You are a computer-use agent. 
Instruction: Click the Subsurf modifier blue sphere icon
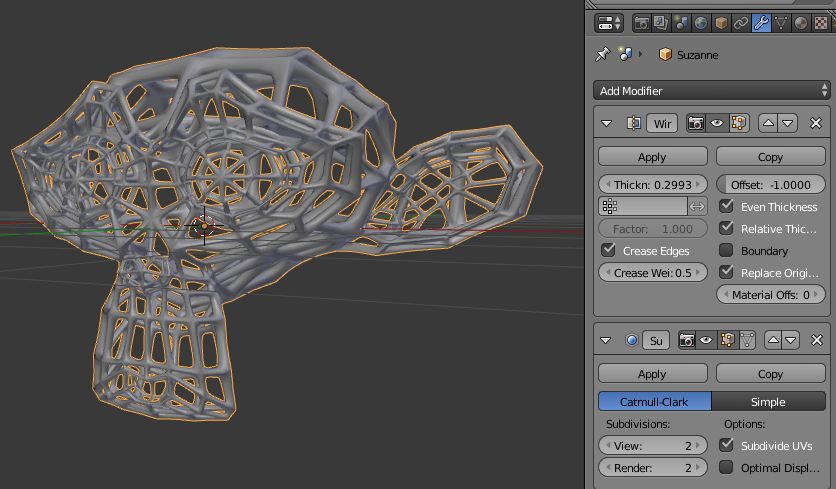[x=632, y=340]
